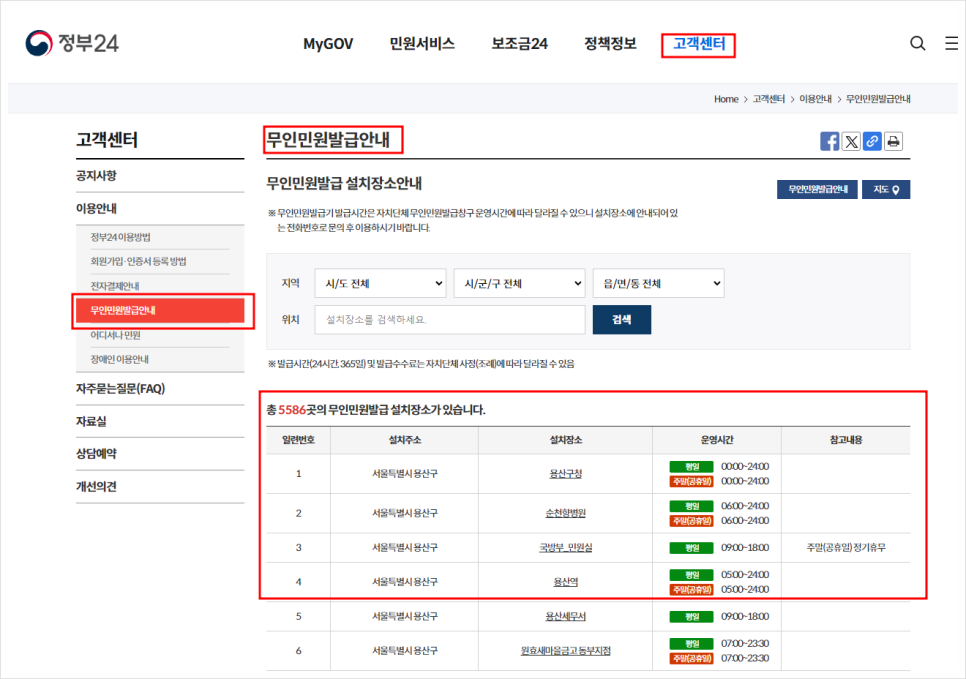Click the Home breadcrumb link

tap(726, 99)
